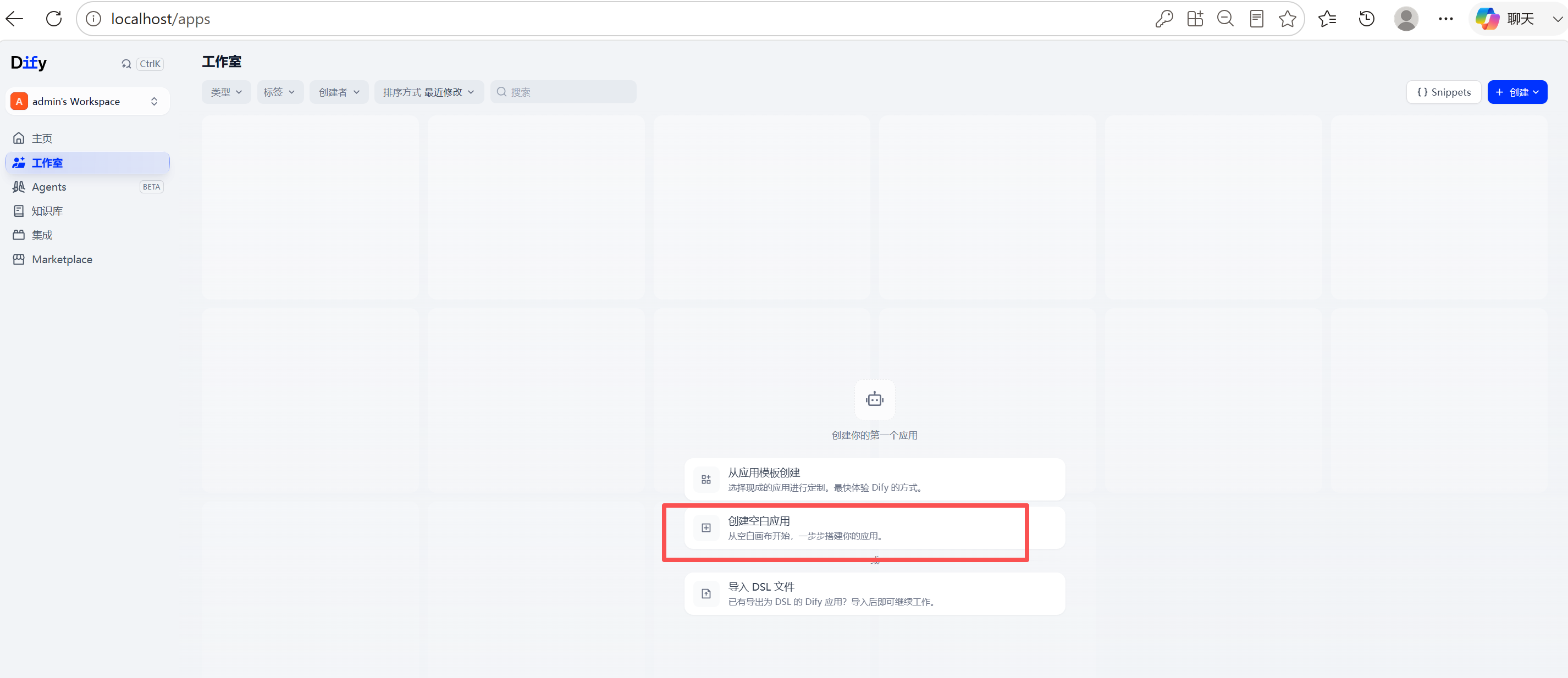The height and width of the screenshot is (678, 1568).
Task: Click the robot app icon
Action: 875,399
